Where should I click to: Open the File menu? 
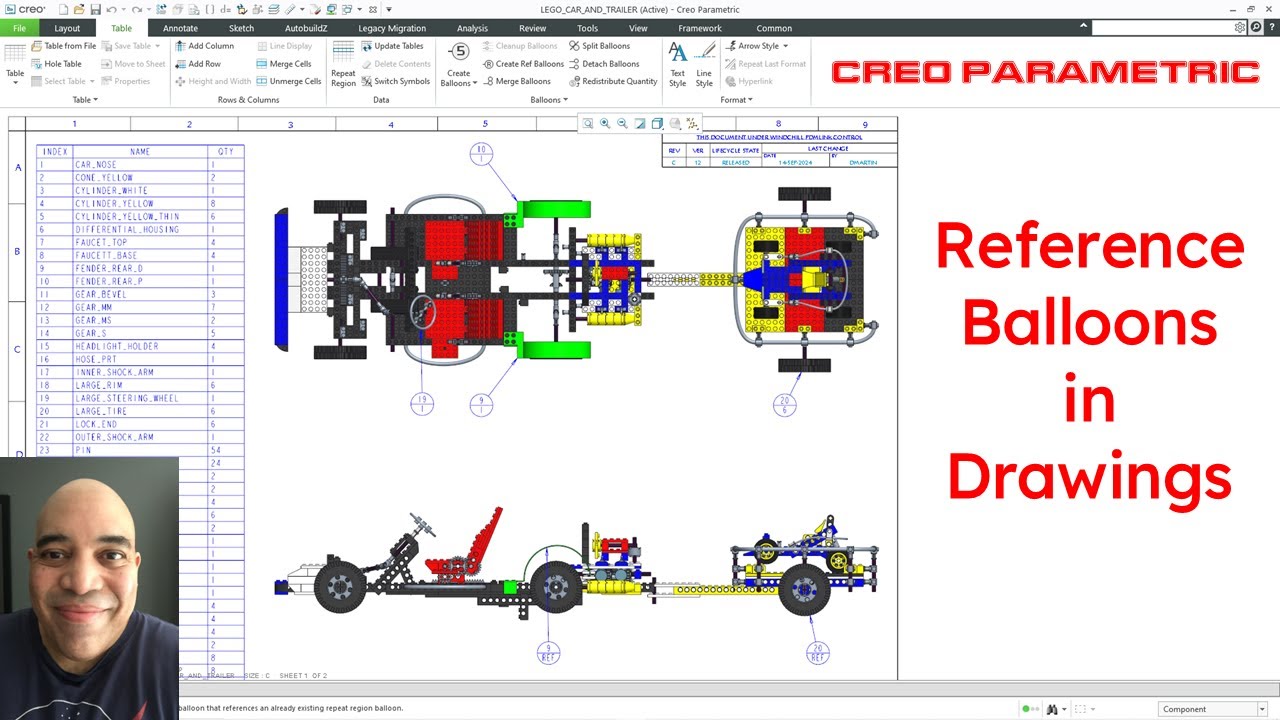pyautogui.click(x=19, y=28)
